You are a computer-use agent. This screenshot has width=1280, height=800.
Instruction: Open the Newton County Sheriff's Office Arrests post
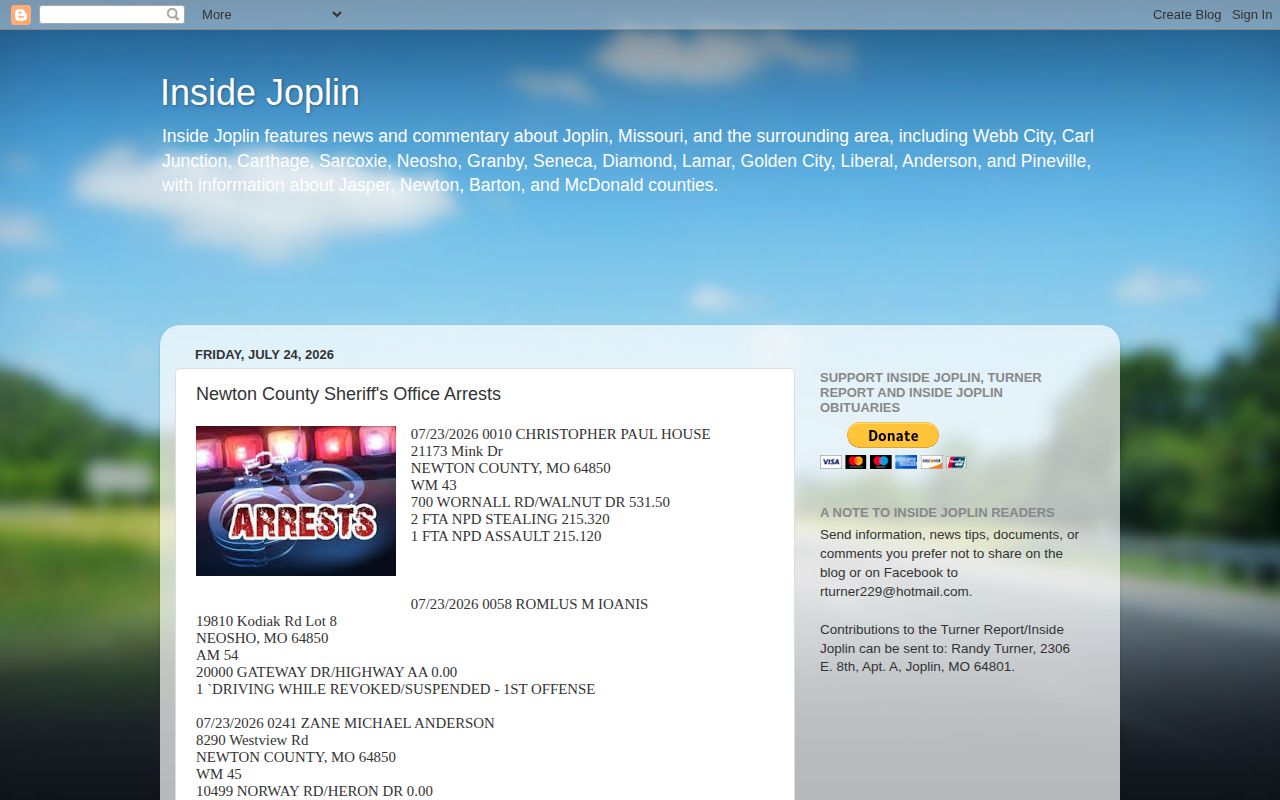click(348, 394)
